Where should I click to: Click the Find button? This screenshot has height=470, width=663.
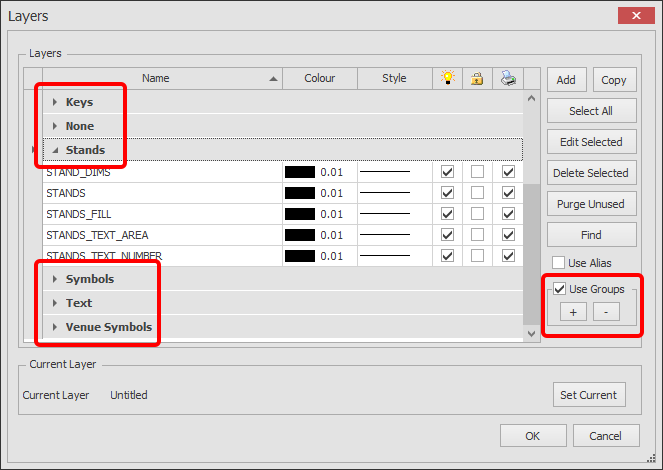pos(592,235)
